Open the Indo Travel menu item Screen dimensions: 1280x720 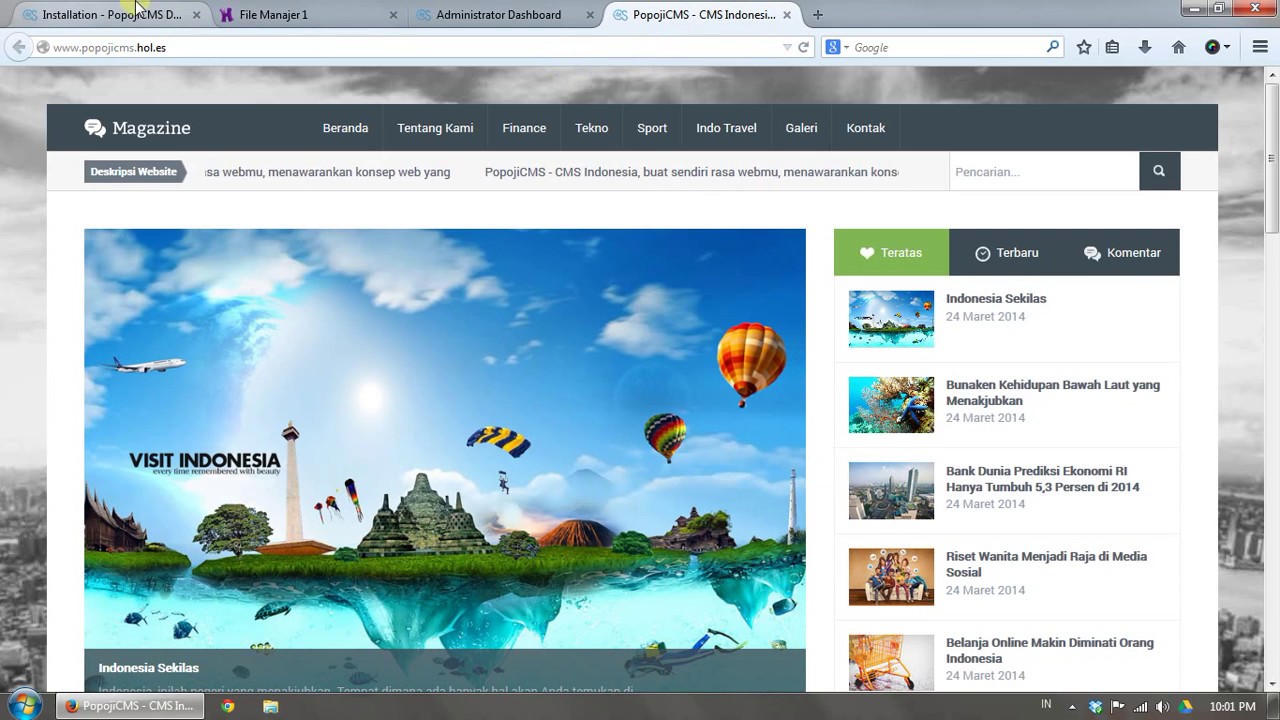pyautogui.click(x=726, y=128)
